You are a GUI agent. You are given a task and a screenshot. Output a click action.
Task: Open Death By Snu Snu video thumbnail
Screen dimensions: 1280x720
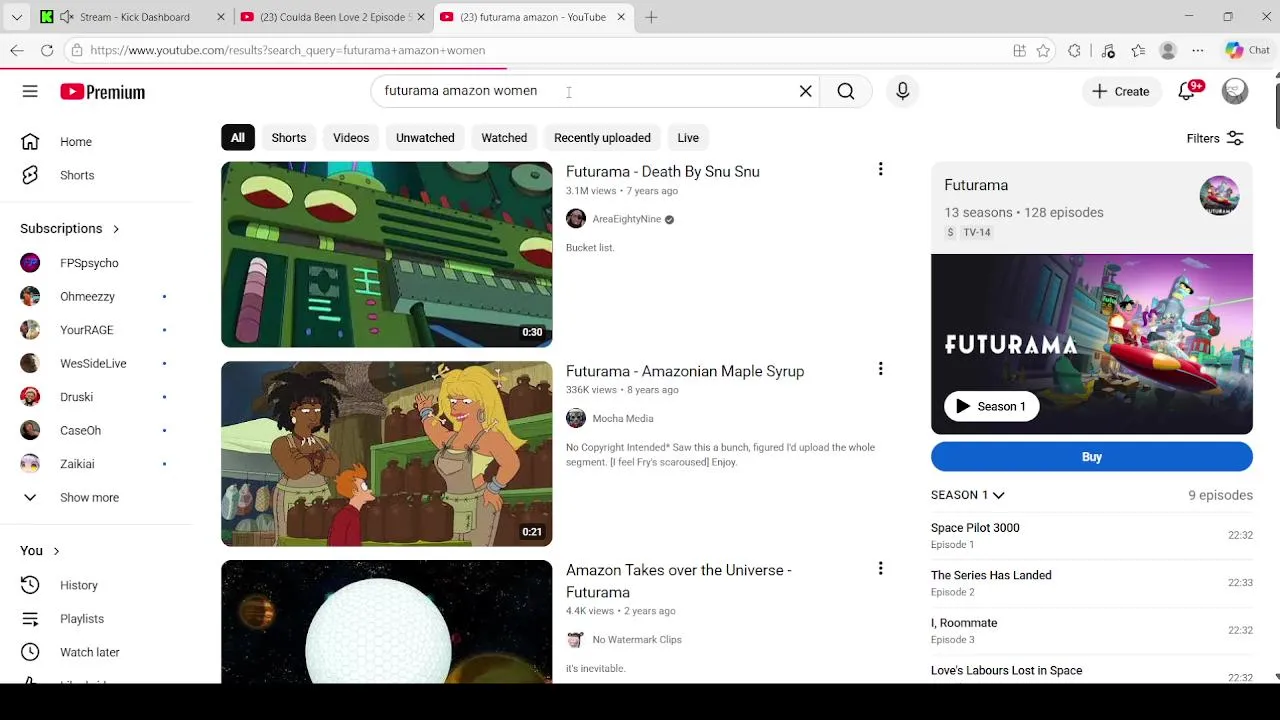tap(386, 254)
